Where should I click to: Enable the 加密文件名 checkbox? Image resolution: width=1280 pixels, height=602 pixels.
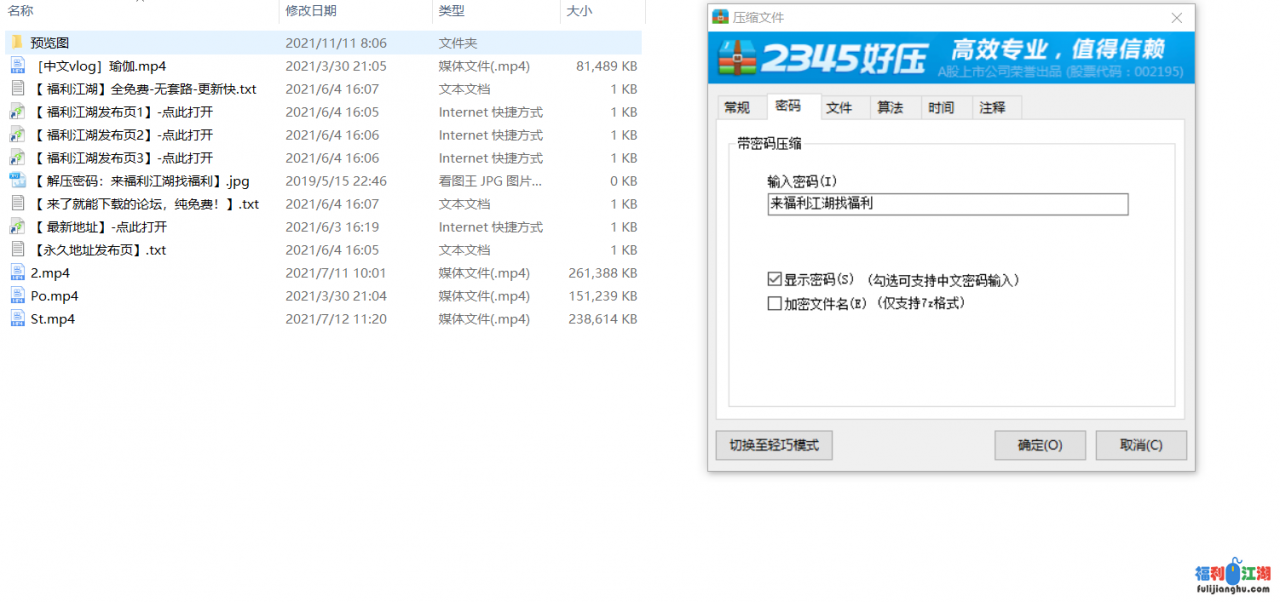pyautogui.click(x=774, y=303)
